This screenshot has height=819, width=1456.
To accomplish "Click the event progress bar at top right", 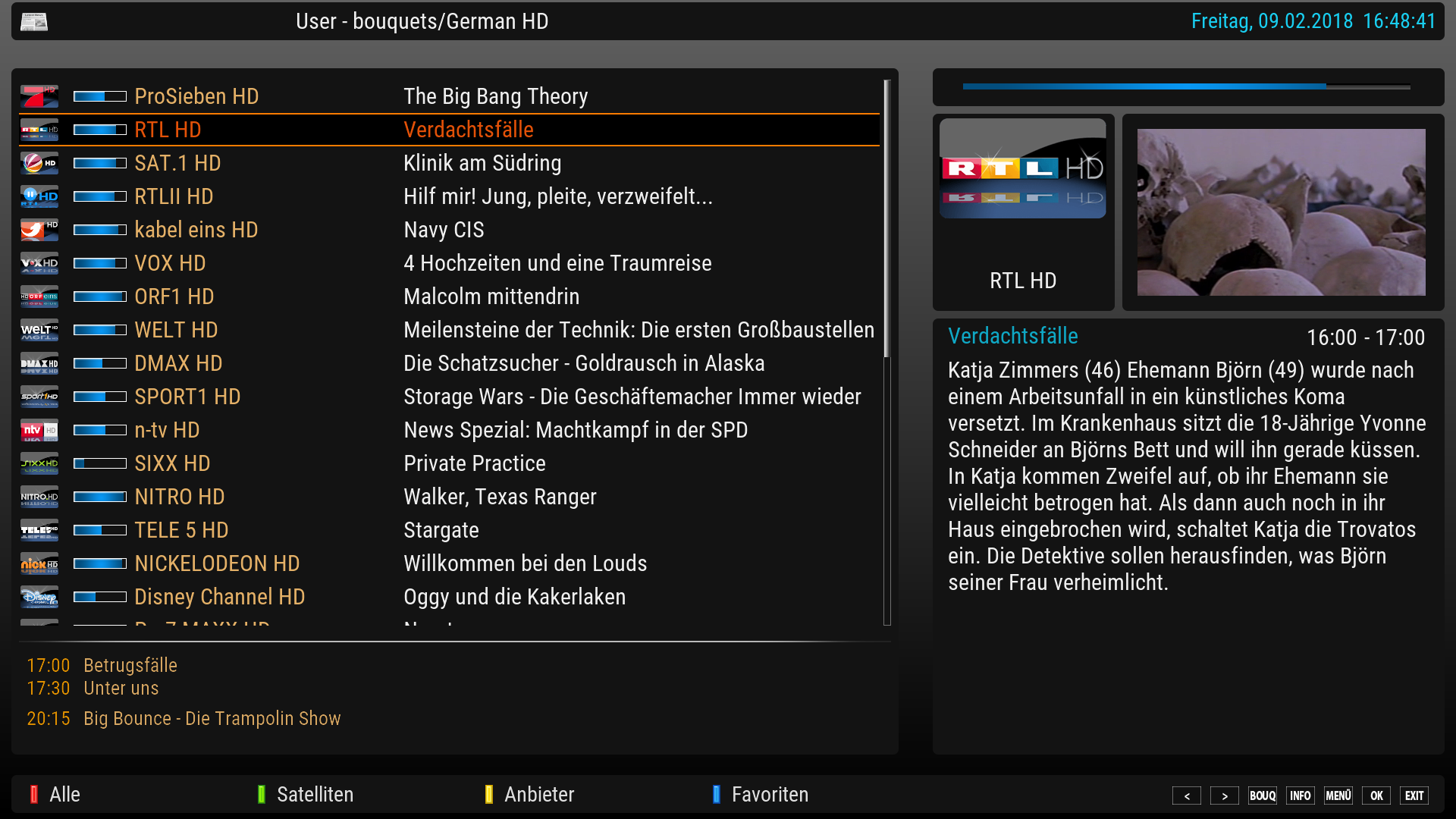I will (1187, 86).
